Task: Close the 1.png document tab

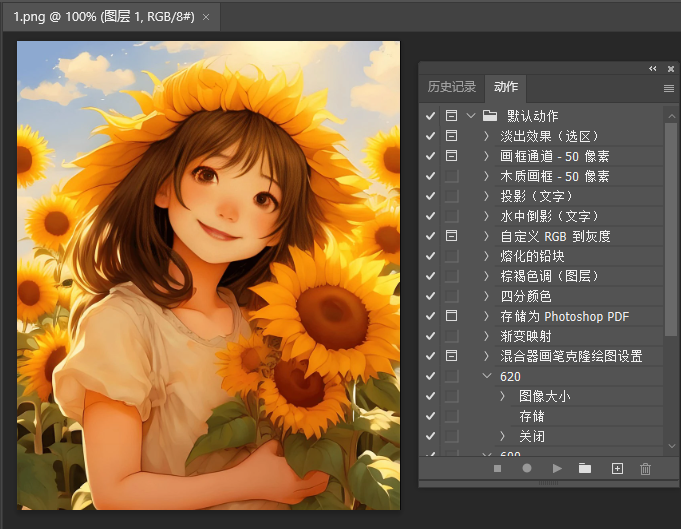Action: click(x=206, y=17)
